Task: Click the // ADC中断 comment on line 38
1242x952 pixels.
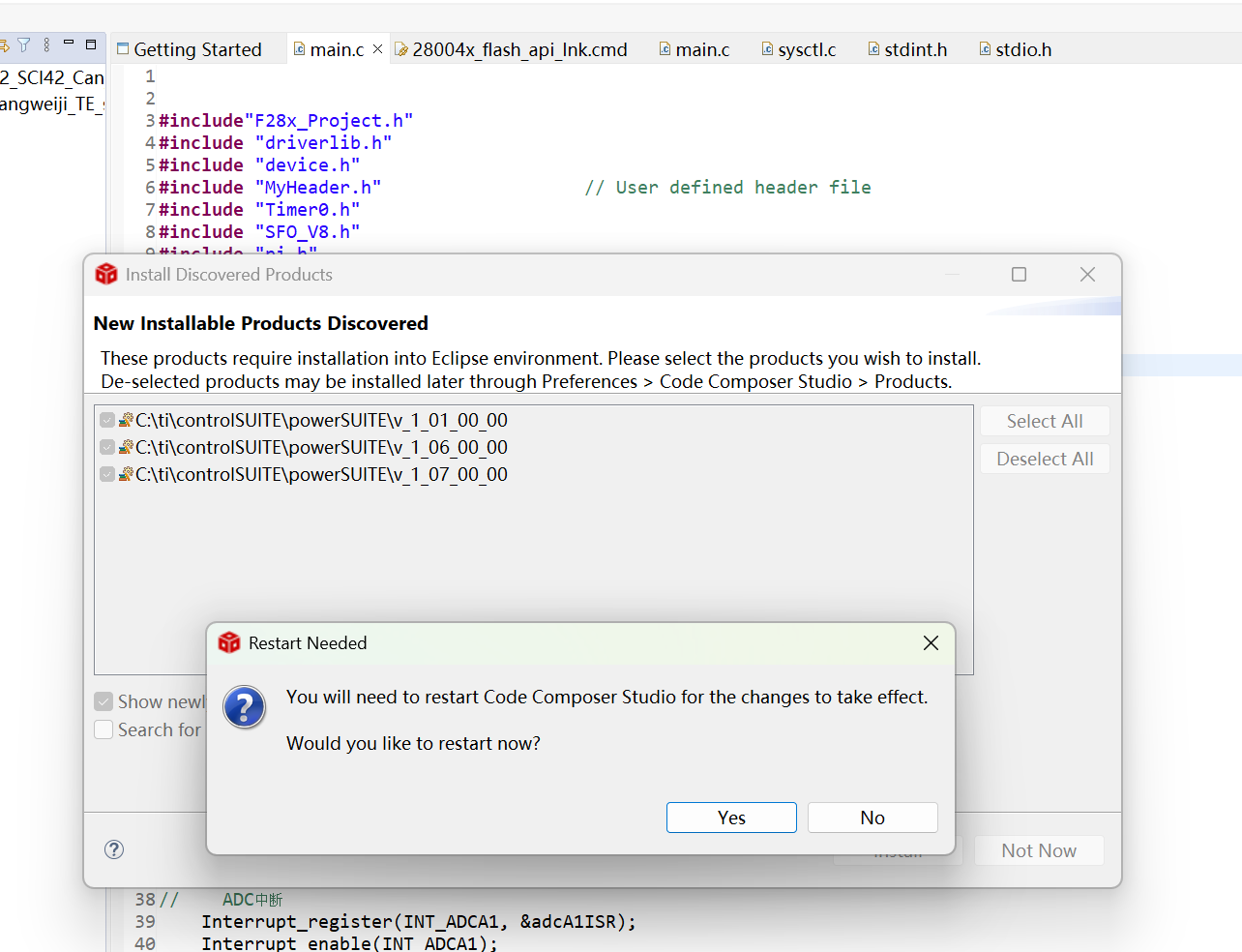Action: point(222,900)
